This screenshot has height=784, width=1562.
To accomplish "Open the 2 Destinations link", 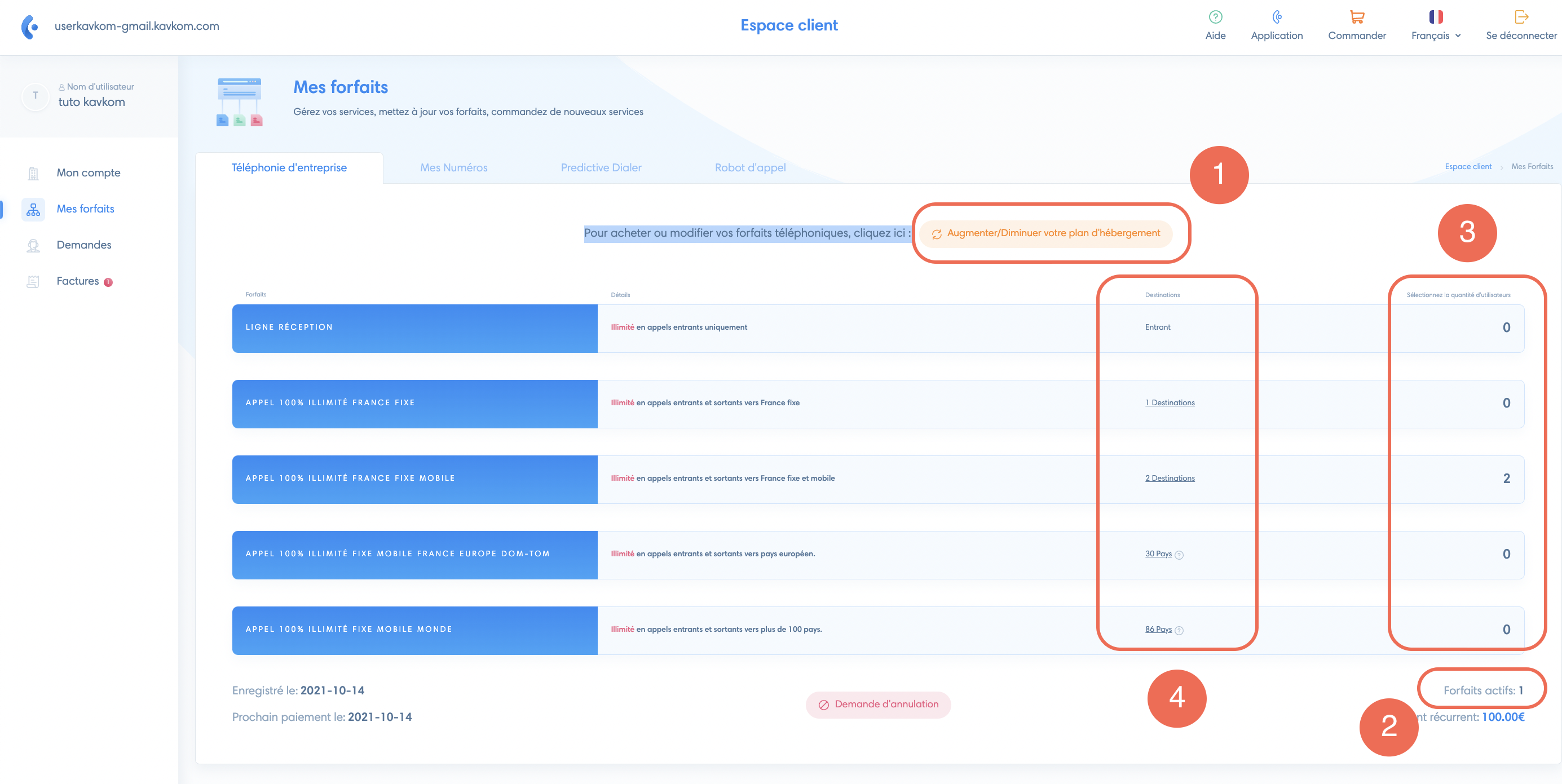I will [x=1170, y=479].
